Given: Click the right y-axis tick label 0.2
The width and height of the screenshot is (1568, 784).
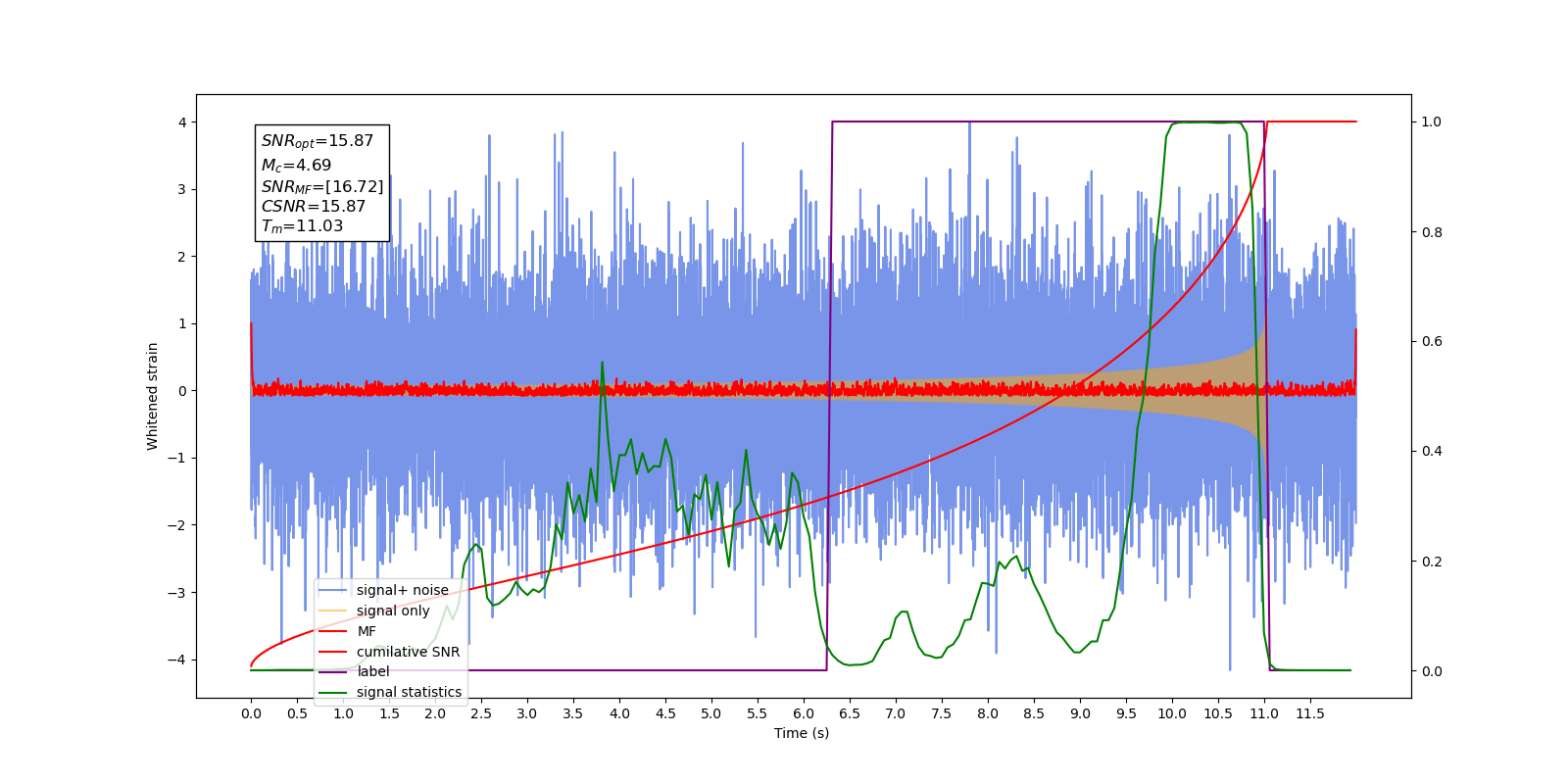Looking at the screenshot, I should pos(1432,562).
